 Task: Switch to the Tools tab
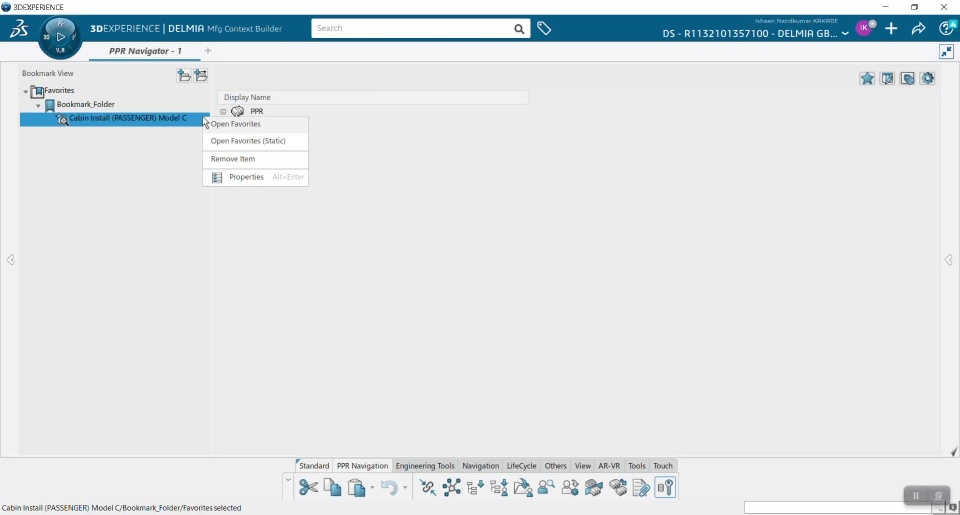coord(637,465)
